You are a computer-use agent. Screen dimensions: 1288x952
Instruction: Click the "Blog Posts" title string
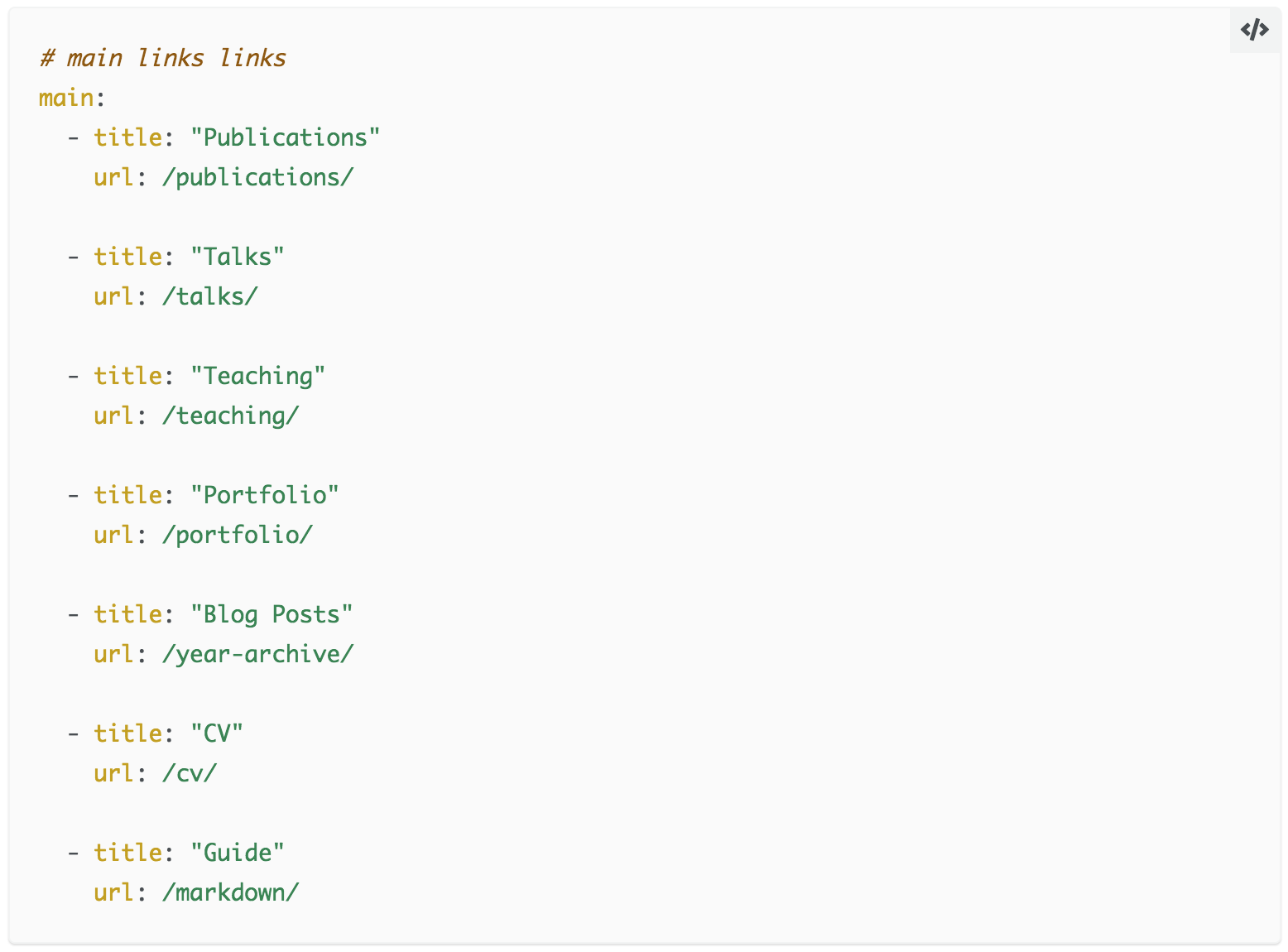coord(272,614)
